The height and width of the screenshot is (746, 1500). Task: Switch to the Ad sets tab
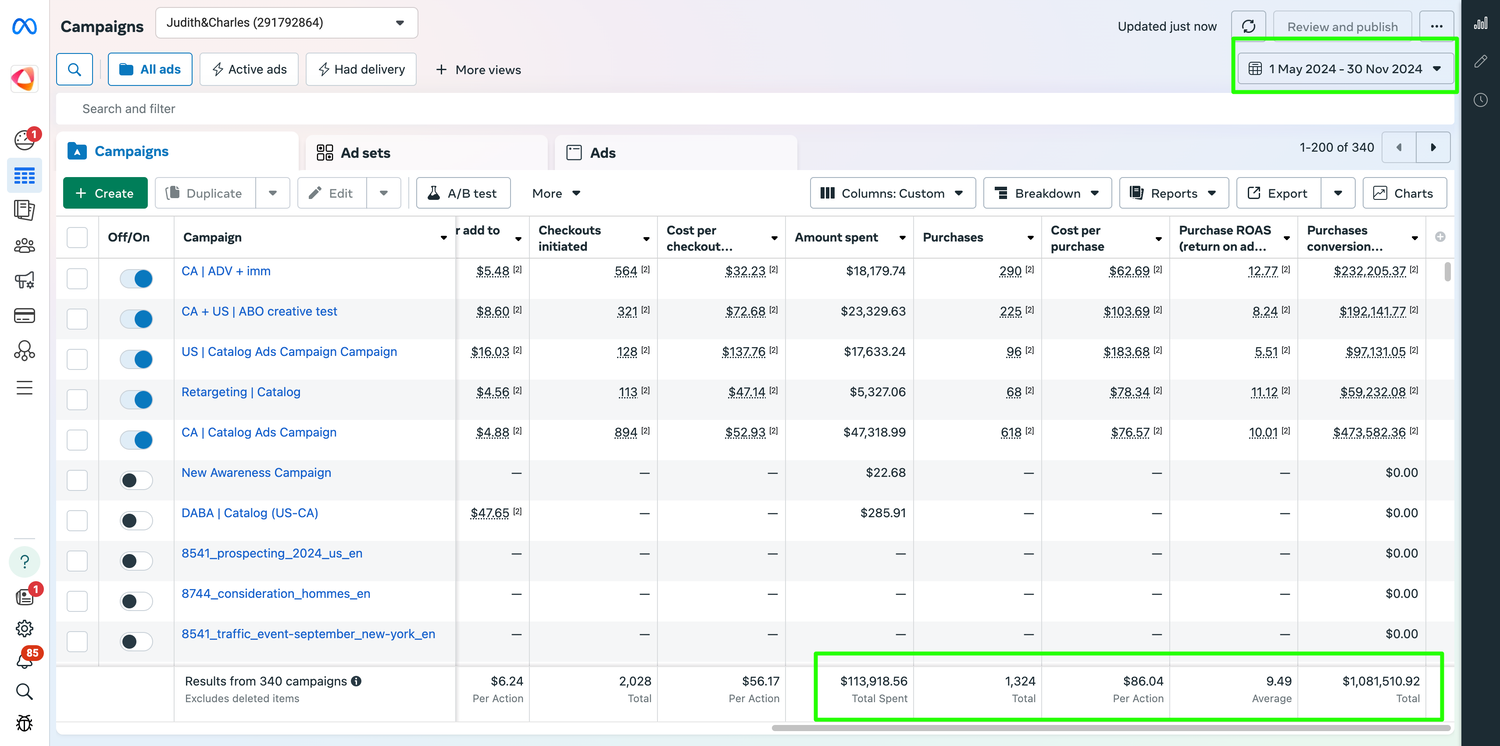pos(427,153)
